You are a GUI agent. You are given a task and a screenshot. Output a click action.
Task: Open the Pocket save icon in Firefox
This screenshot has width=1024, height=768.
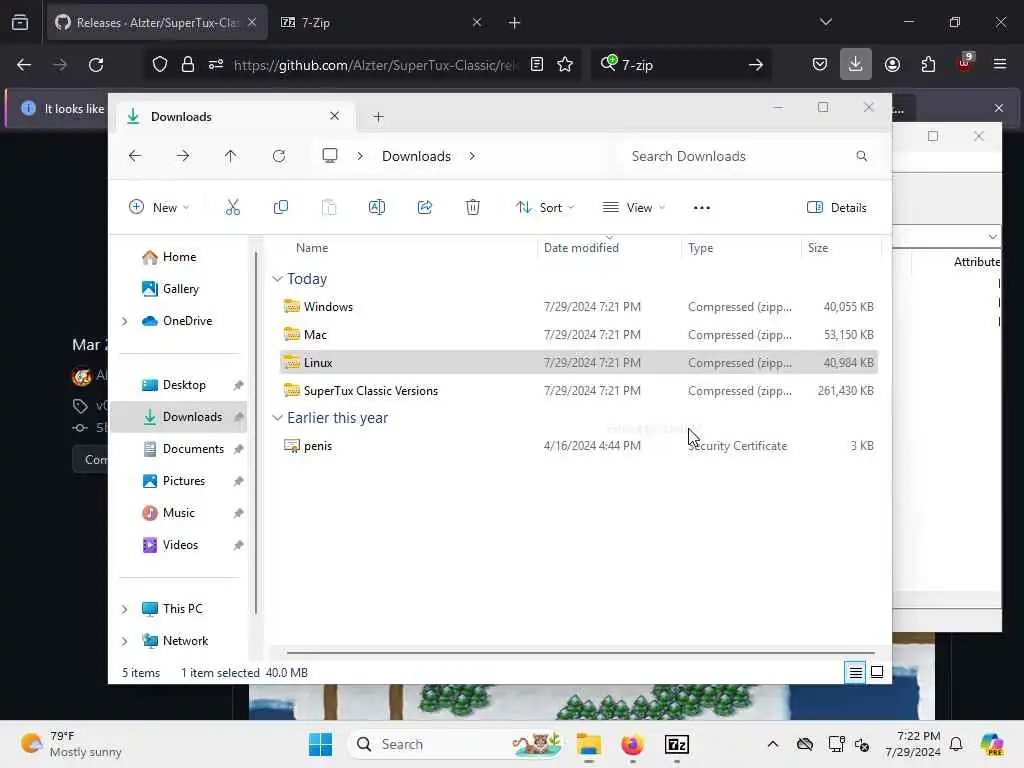[820, 64]
